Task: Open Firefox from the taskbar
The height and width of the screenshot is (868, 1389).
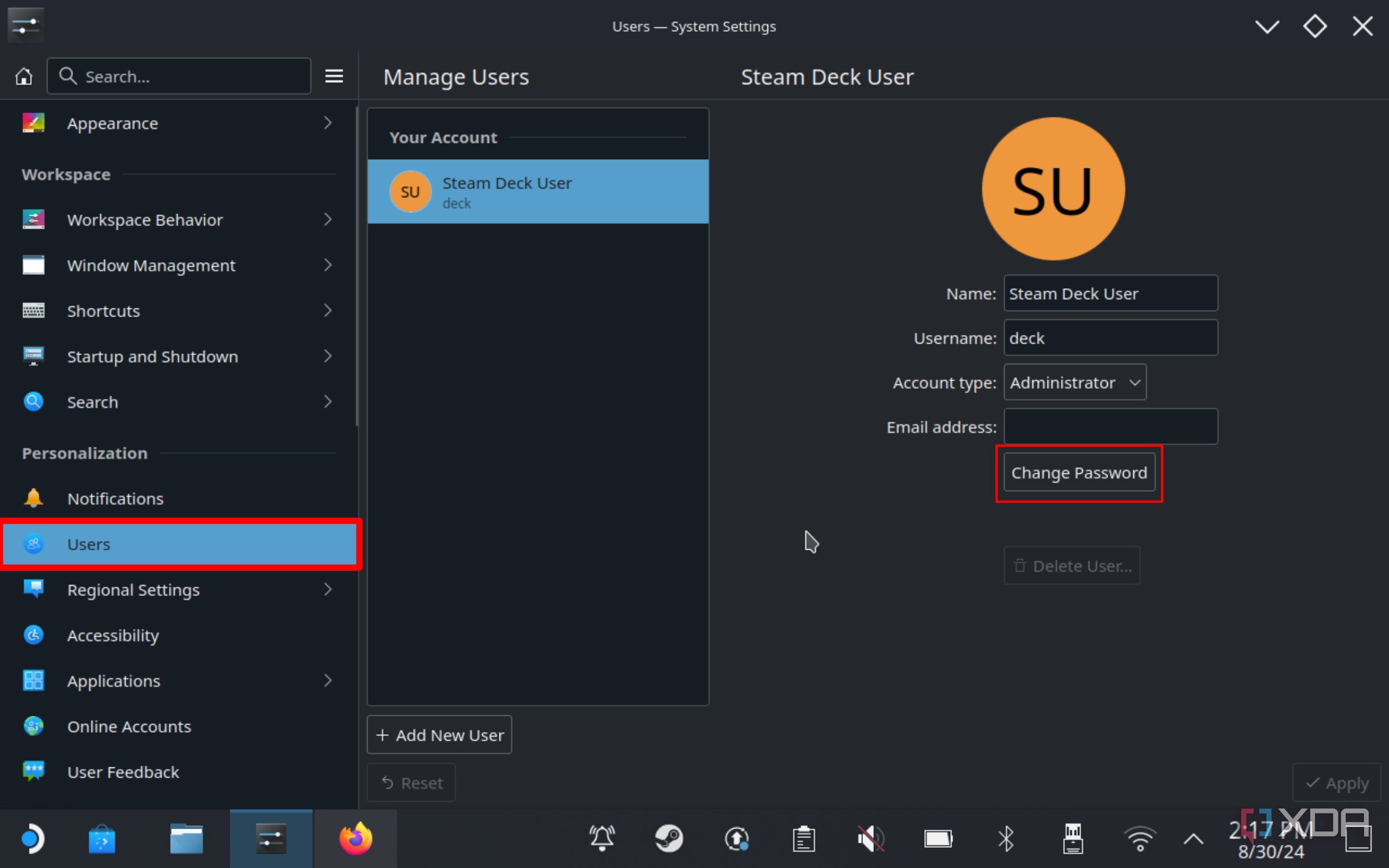Action: tap(355, 838)
